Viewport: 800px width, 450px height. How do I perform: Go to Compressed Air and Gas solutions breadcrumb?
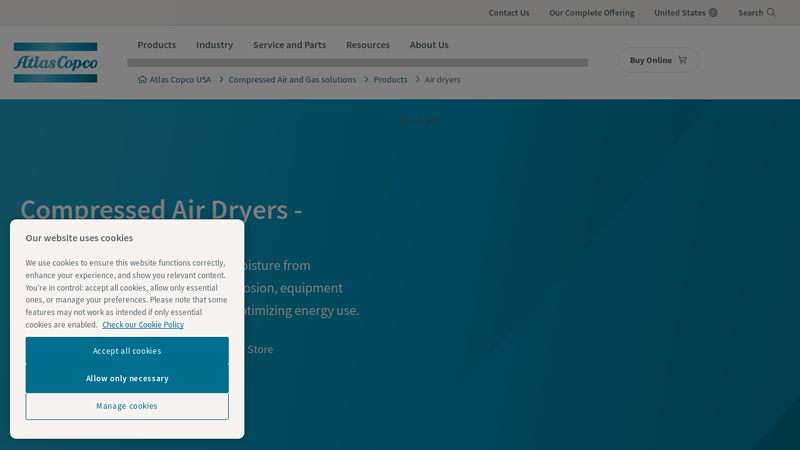pos(292,80)
